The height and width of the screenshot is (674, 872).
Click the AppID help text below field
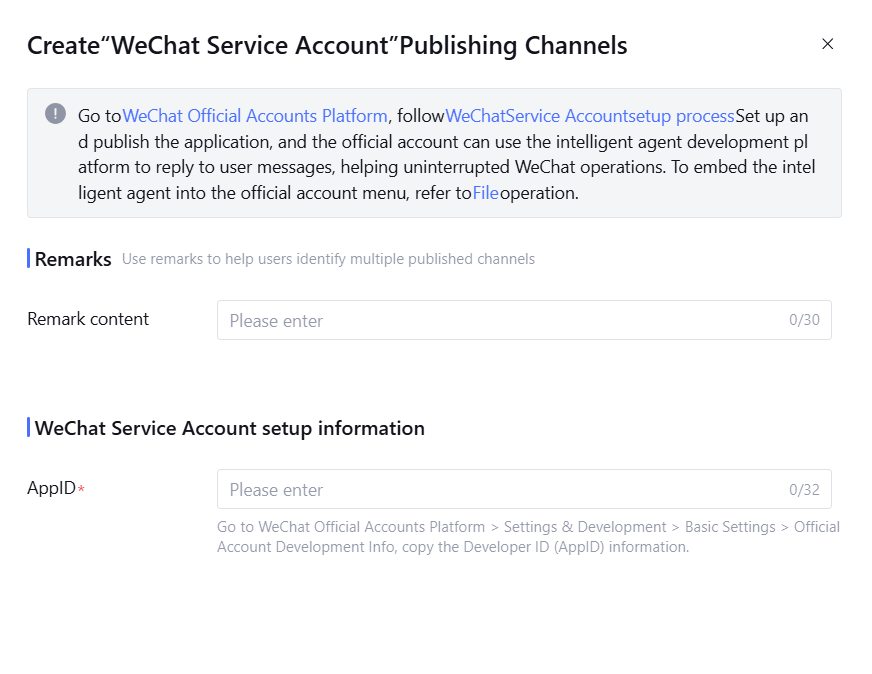tap(528, 537)
